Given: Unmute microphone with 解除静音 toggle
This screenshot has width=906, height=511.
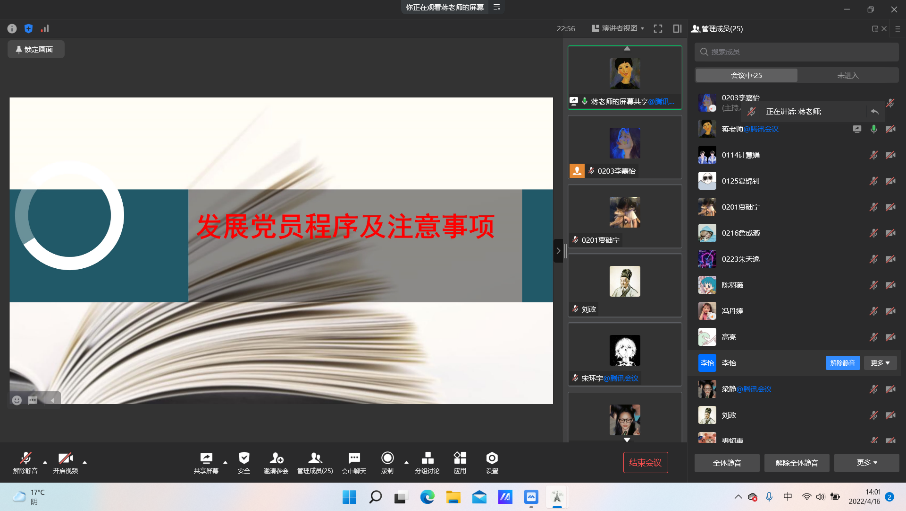Looking at the screenshot, I should coord(25,458).
